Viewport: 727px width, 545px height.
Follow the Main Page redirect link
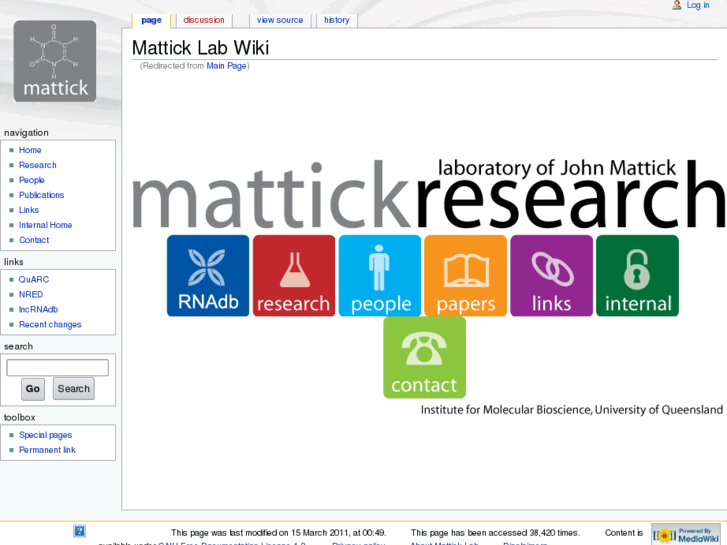[226, 66]
